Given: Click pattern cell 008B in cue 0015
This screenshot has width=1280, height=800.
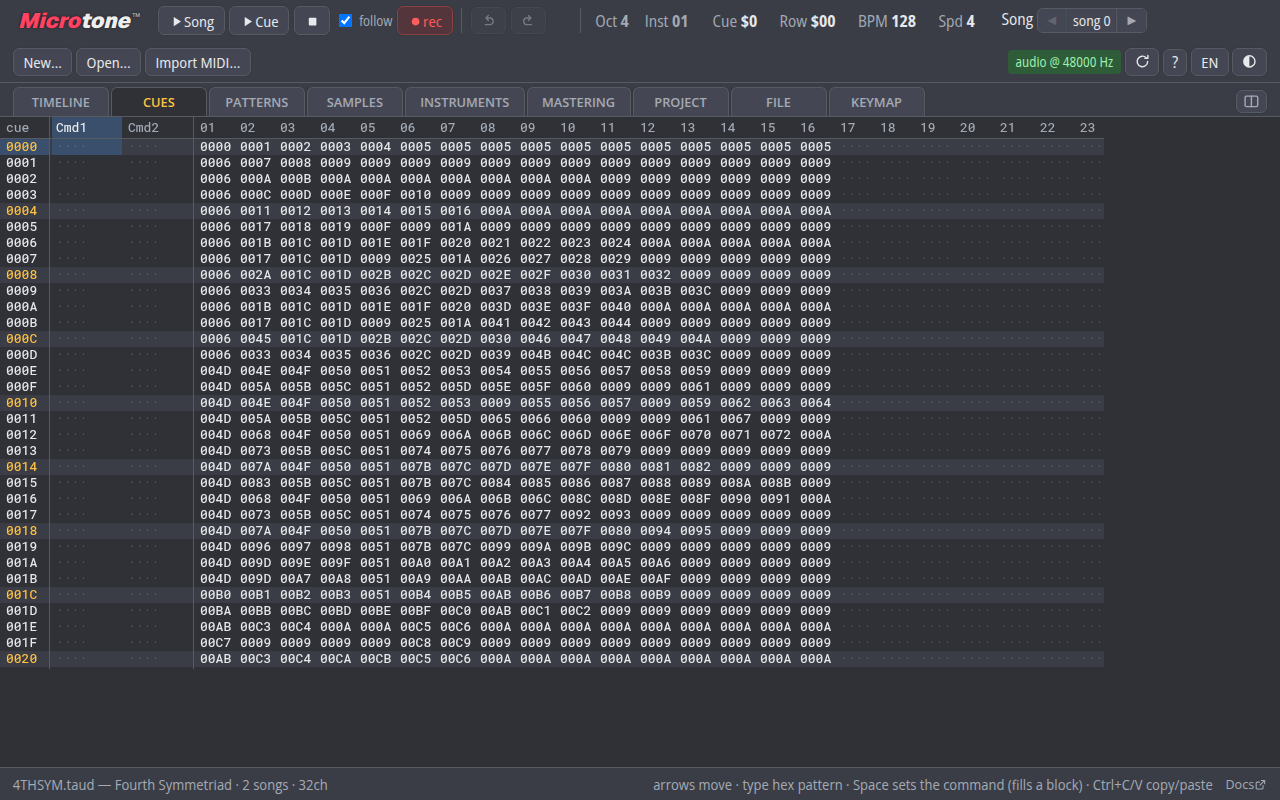Looking at the screenshot, I should [x=775, y=483].
